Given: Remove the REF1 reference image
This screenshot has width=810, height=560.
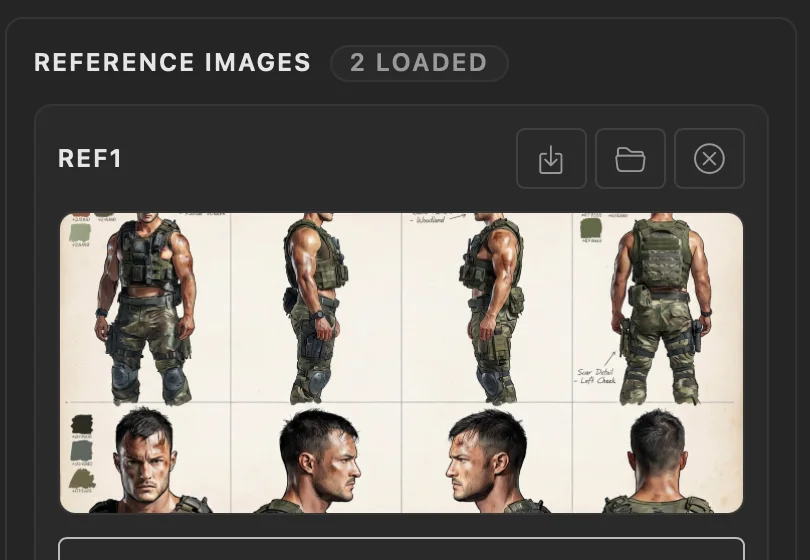Looking at the screenshot, I should point(709,159).
